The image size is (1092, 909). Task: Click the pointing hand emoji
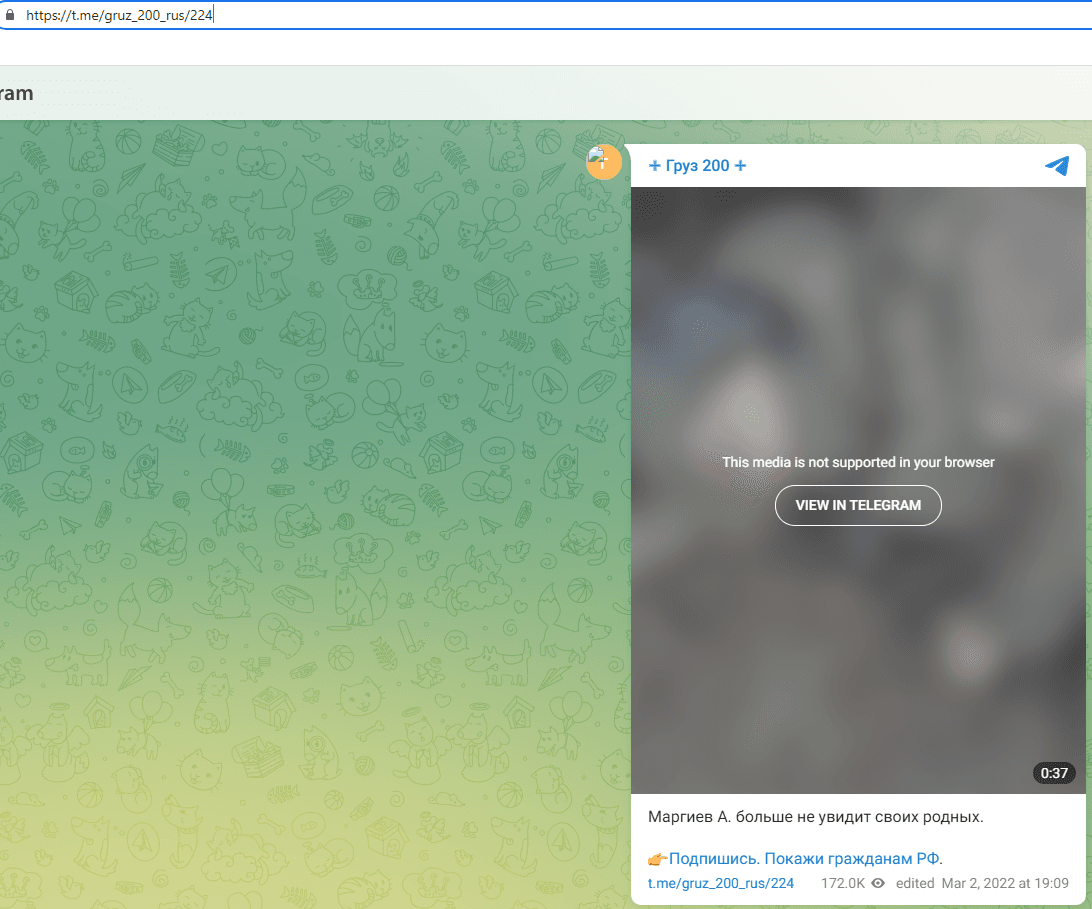click(x=657, y=860)
